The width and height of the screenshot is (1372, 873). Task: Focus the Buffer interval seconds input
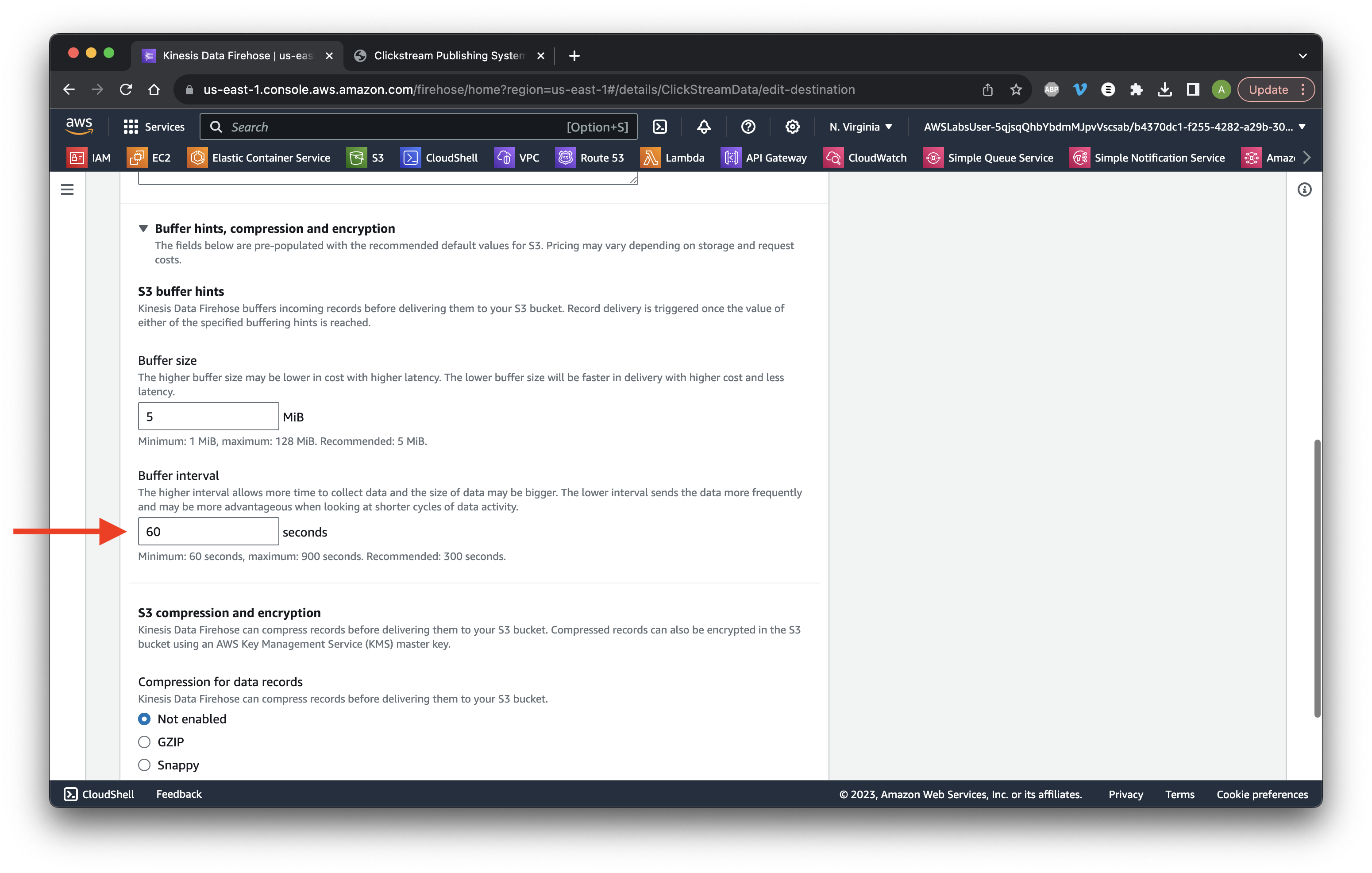(x=208, y=532)
